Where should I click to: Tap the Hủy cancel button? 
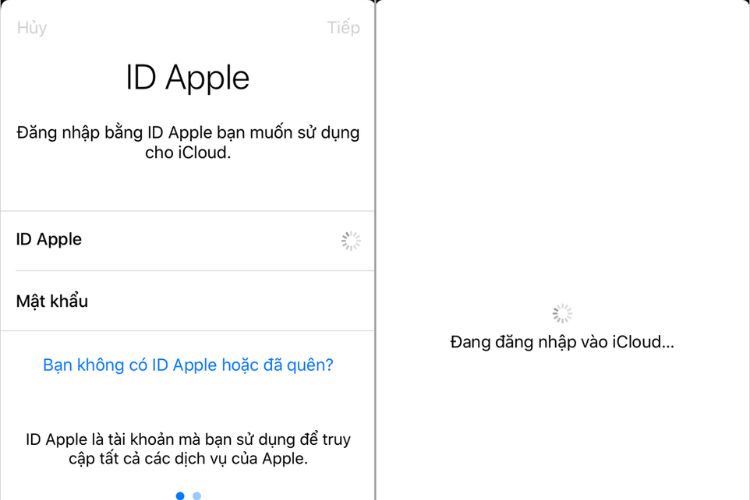point(32,28)
